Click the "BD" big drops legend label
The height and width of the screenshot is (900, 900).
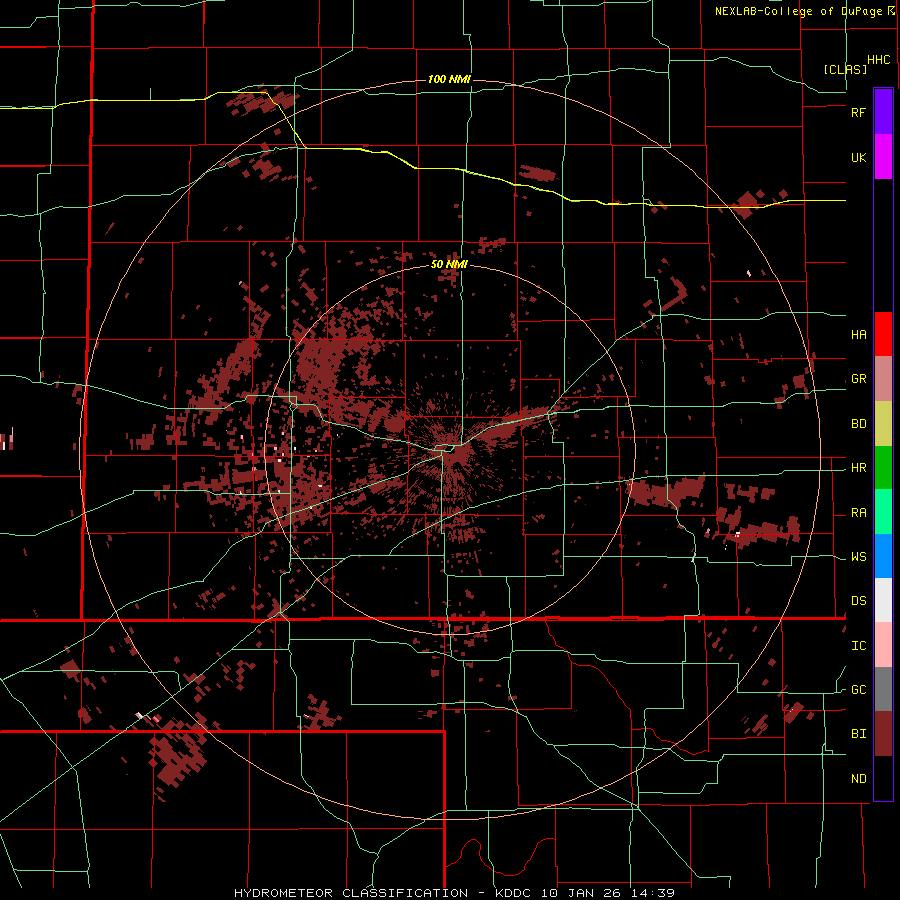click(x=858, y=424)
